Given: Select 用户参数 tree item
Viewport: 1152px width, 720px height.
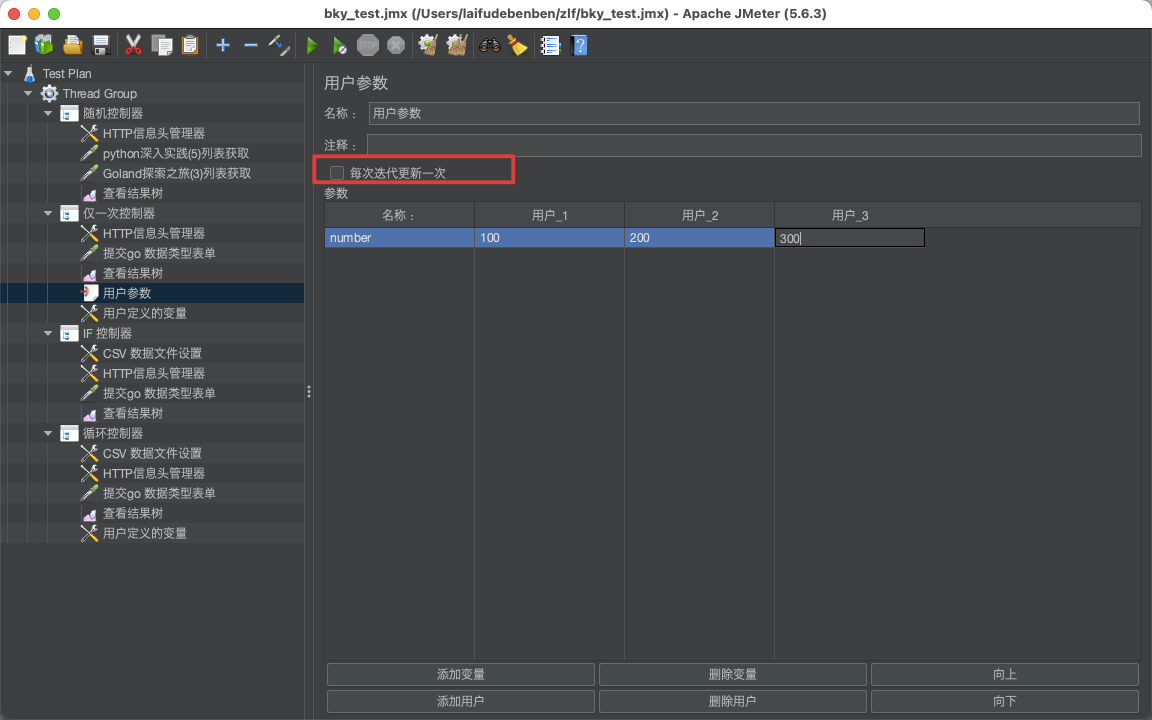Looking at the screenshot, I should (x=127, y=293).
